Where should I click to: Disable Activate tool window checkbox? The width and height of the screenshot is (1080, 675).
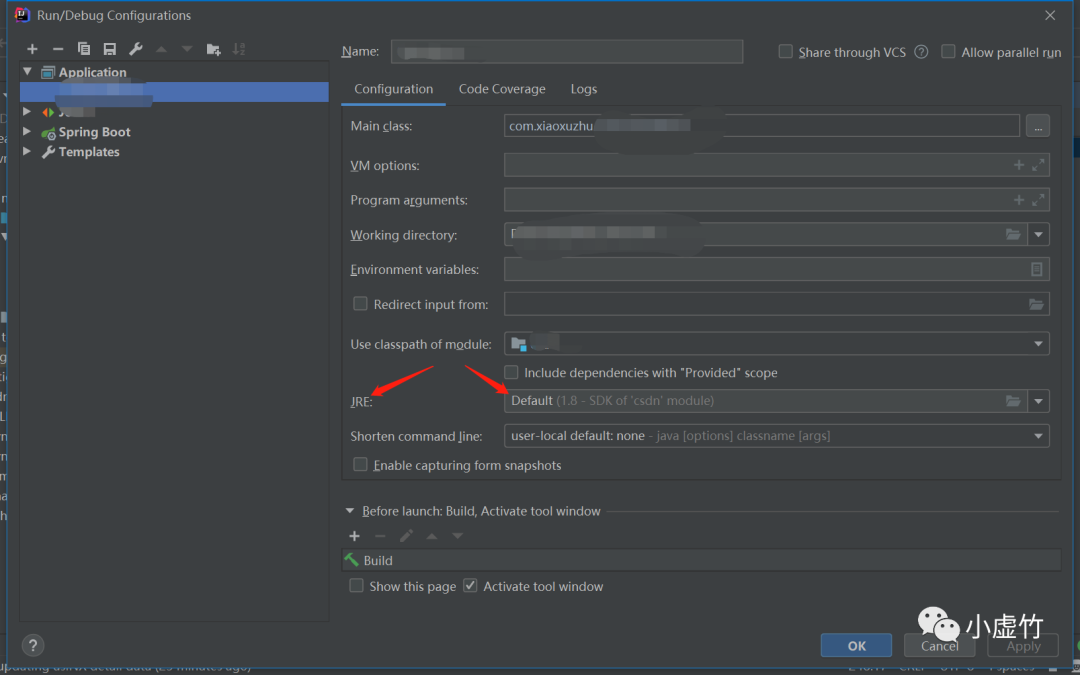click(x=471, y=586)
